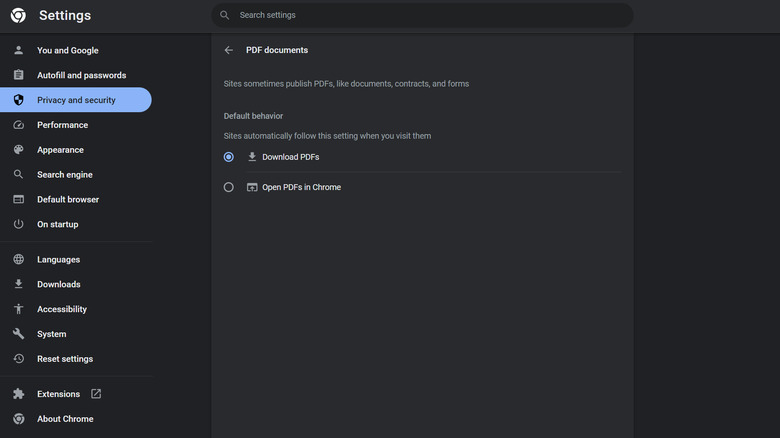This screenshot has width=780, height=438.
Task: Select the Download PDFs radio button
Action: tap(229, 157)
